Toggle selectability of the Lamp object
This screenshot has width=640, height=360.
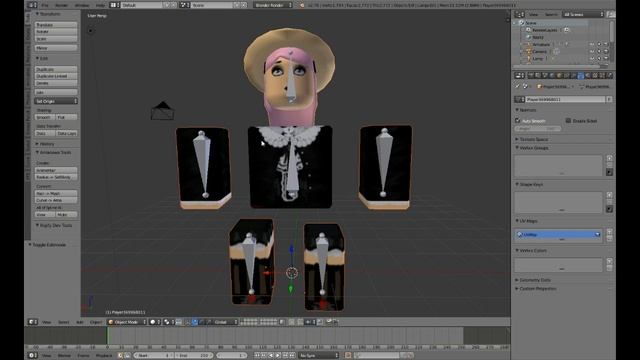(x=599, y=58)
